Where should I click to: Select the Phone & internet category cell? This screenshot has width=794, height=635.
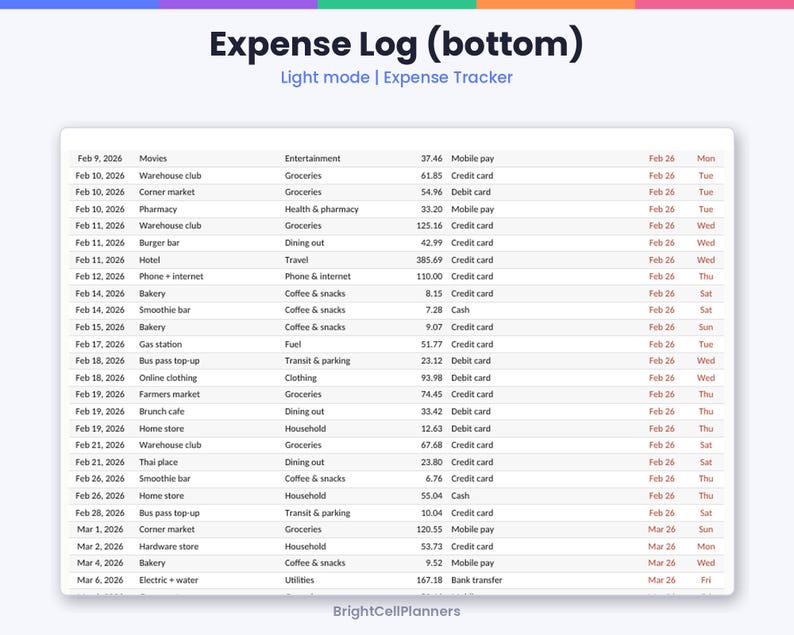(x=317, y=276)
